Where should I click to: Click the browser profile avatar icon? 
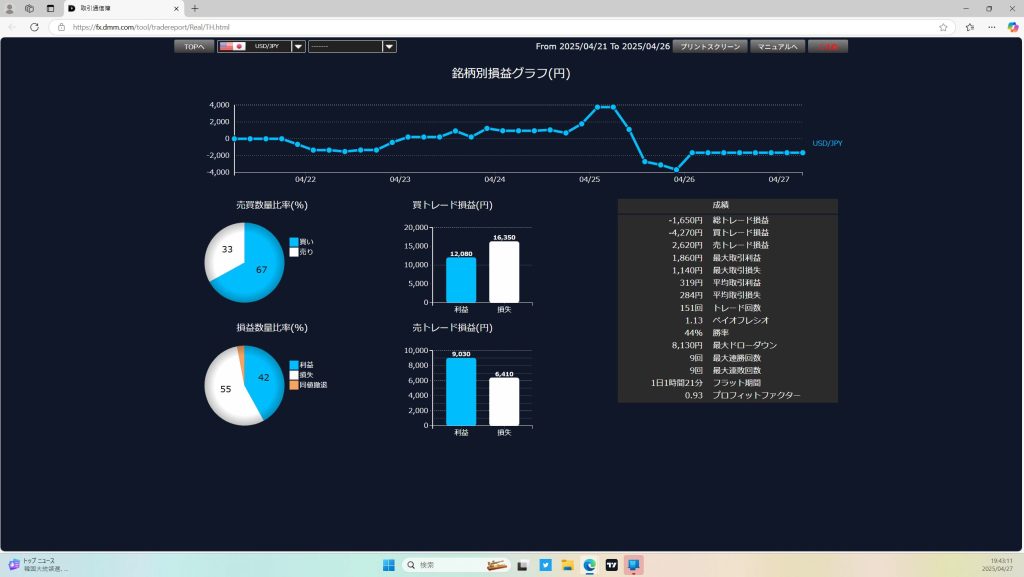tap(10, 8)
